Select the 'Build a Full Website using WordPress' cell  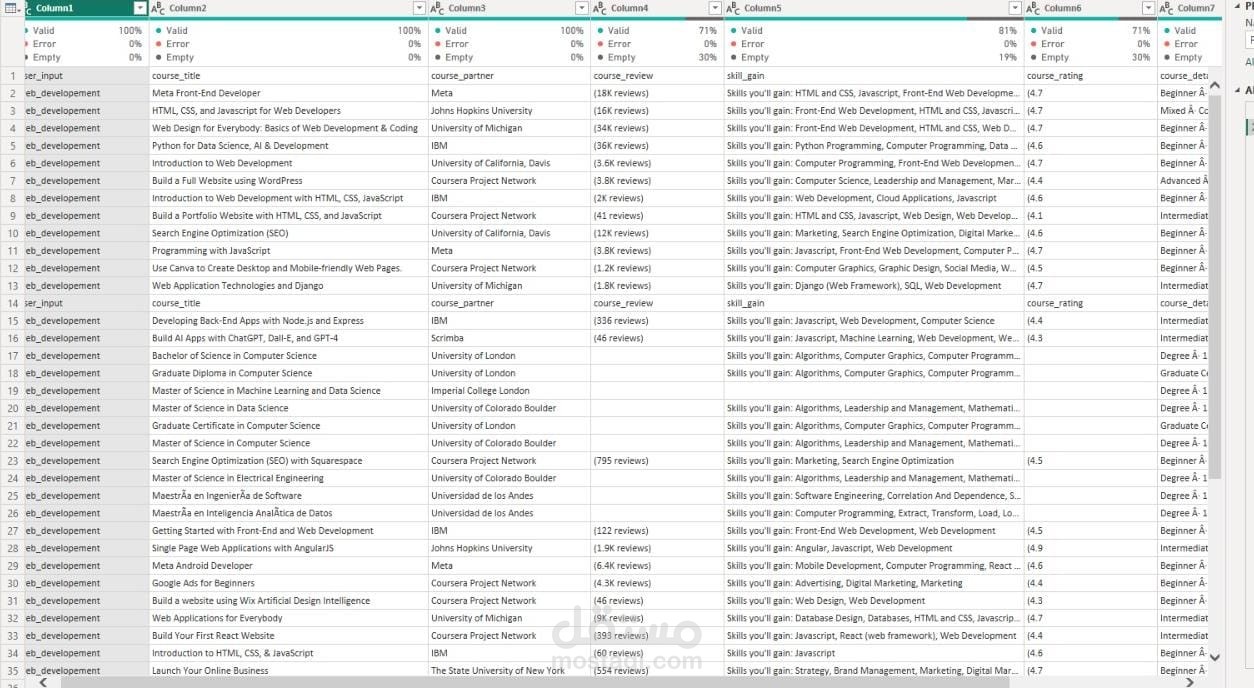(289, 181)
